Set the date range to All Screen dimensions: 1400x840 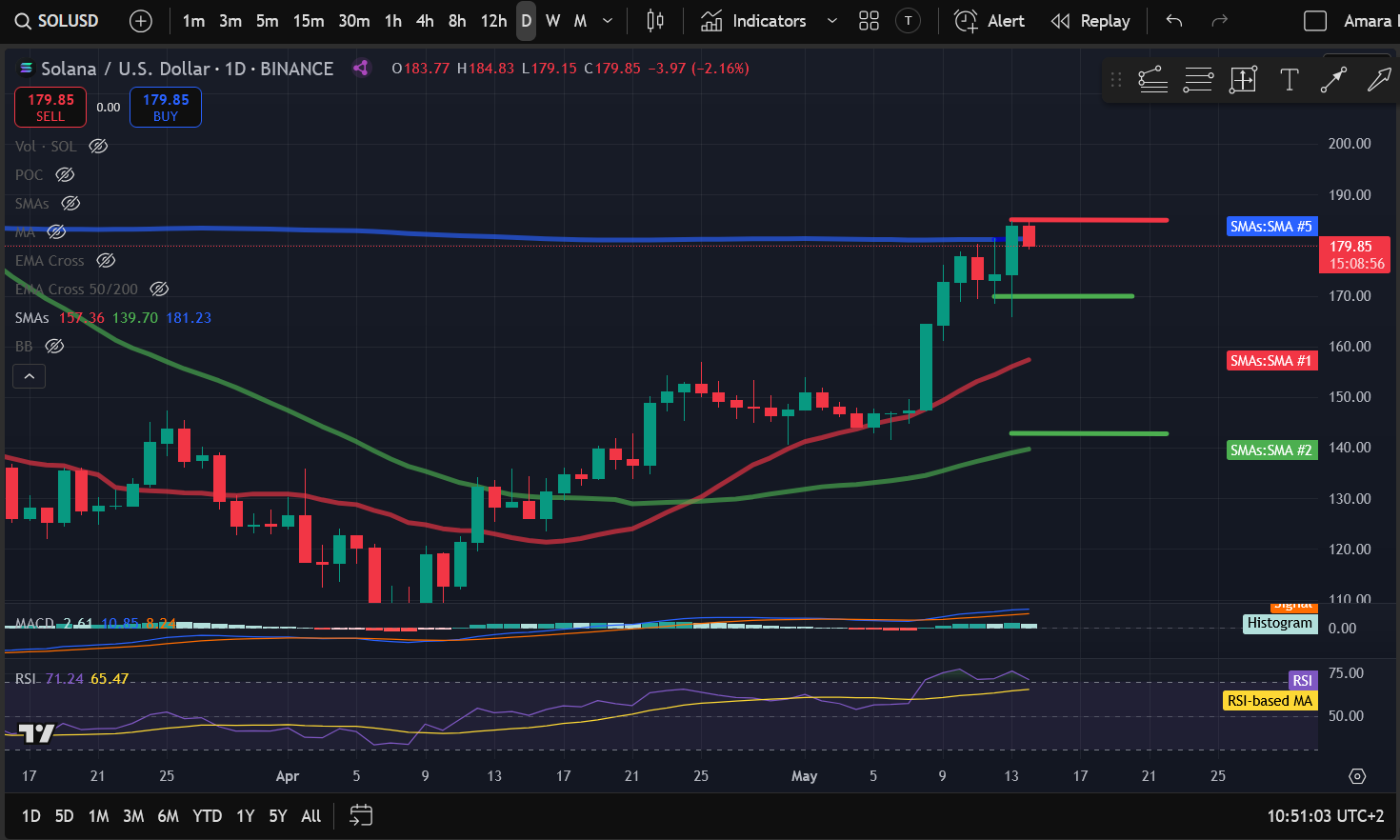pyautogui.click(x=311, y=816)
